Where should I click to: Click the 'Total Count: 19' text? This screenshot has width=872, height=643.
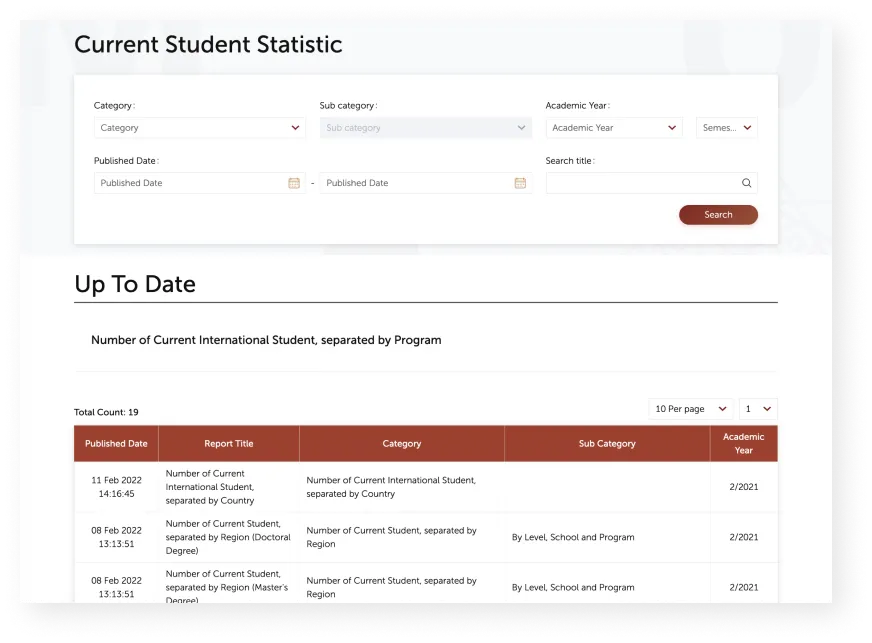[106, 412]
